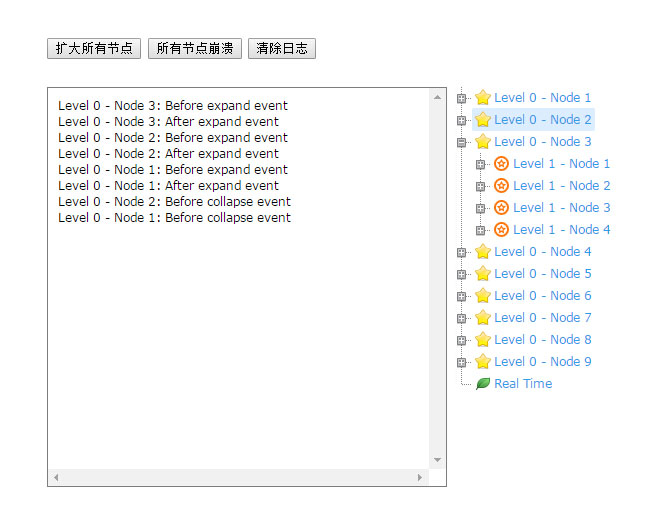Image resolution: width=650 pixels, height=520 pixels.
Task: Click the green leaf icon beside Real Time
Action: point(483,384)
